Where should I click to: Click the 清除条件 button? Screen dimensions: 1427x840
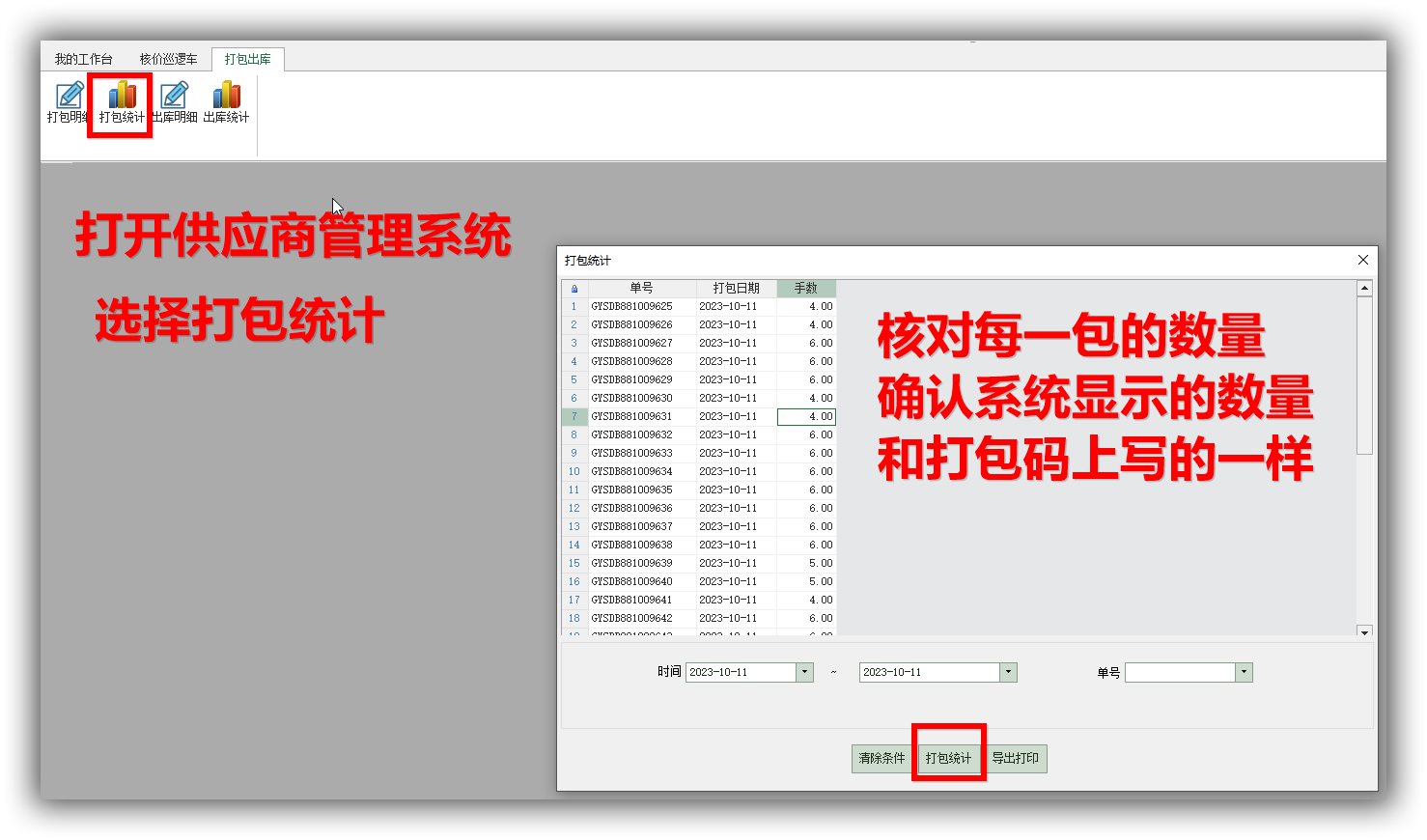pos(881,758)
